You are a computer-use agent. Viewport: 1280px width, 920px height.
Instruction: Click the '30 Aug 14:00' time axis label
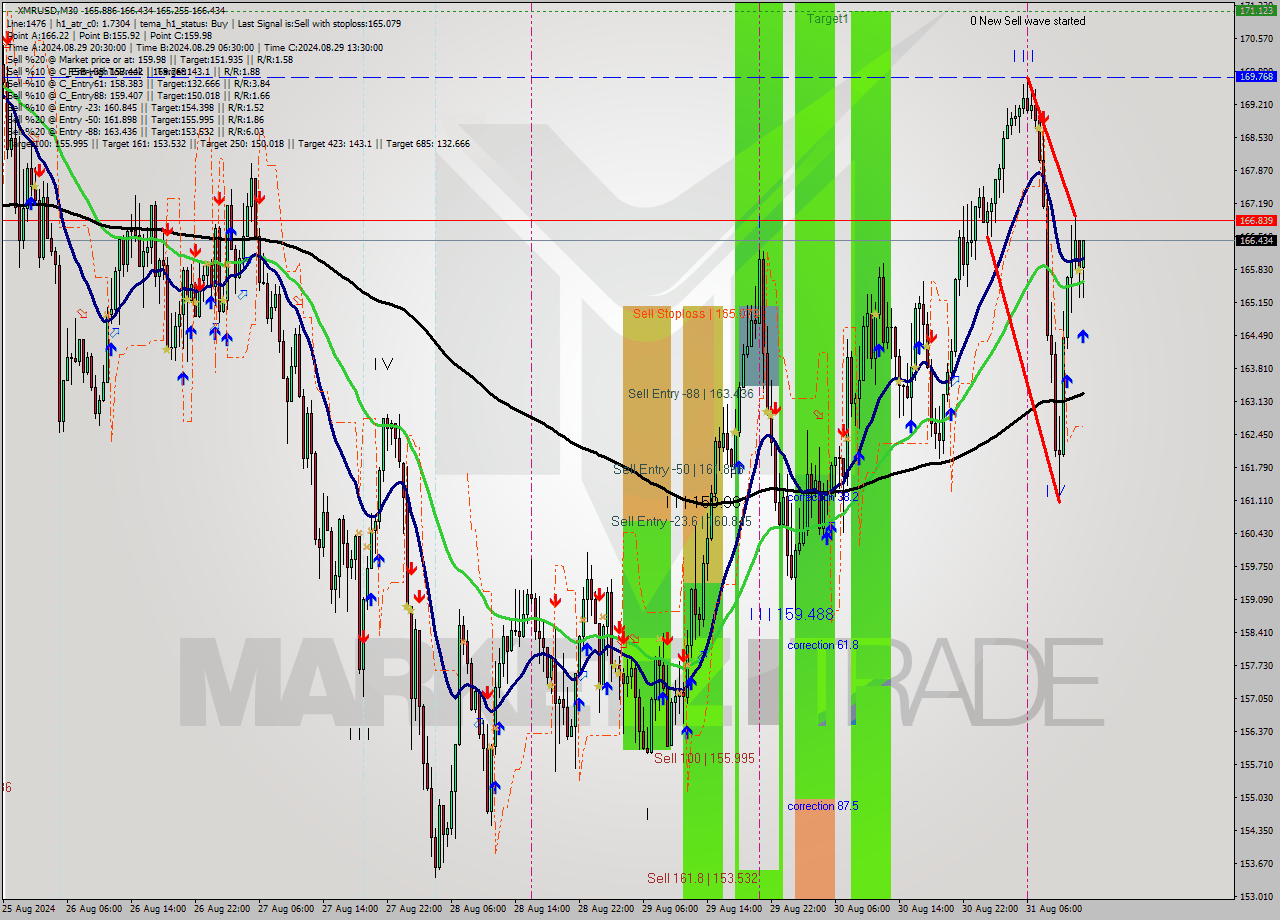926,909
